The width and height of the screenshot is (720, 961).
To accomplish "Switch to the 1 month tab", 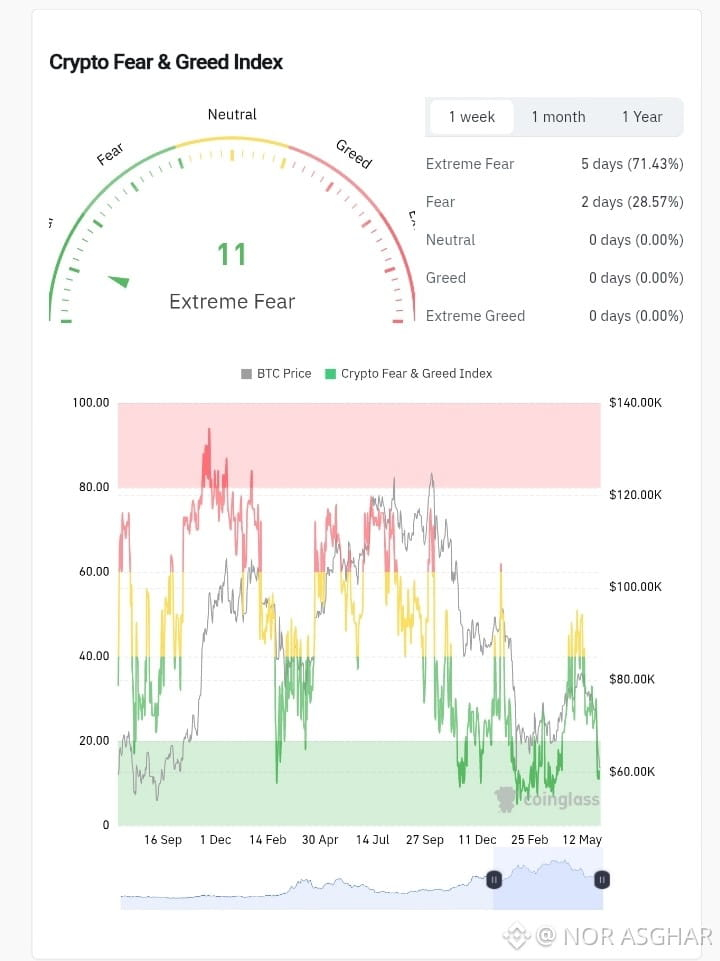I will point(558,117).
